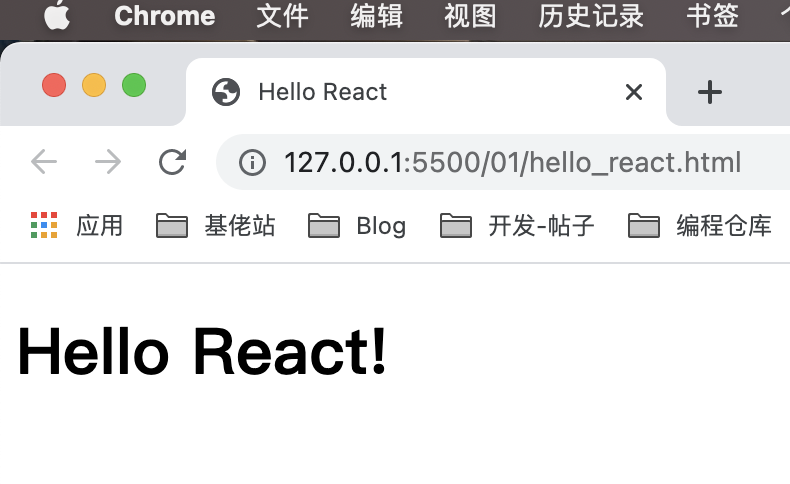
Task: Reload the current page
Action: pos(172,162)
